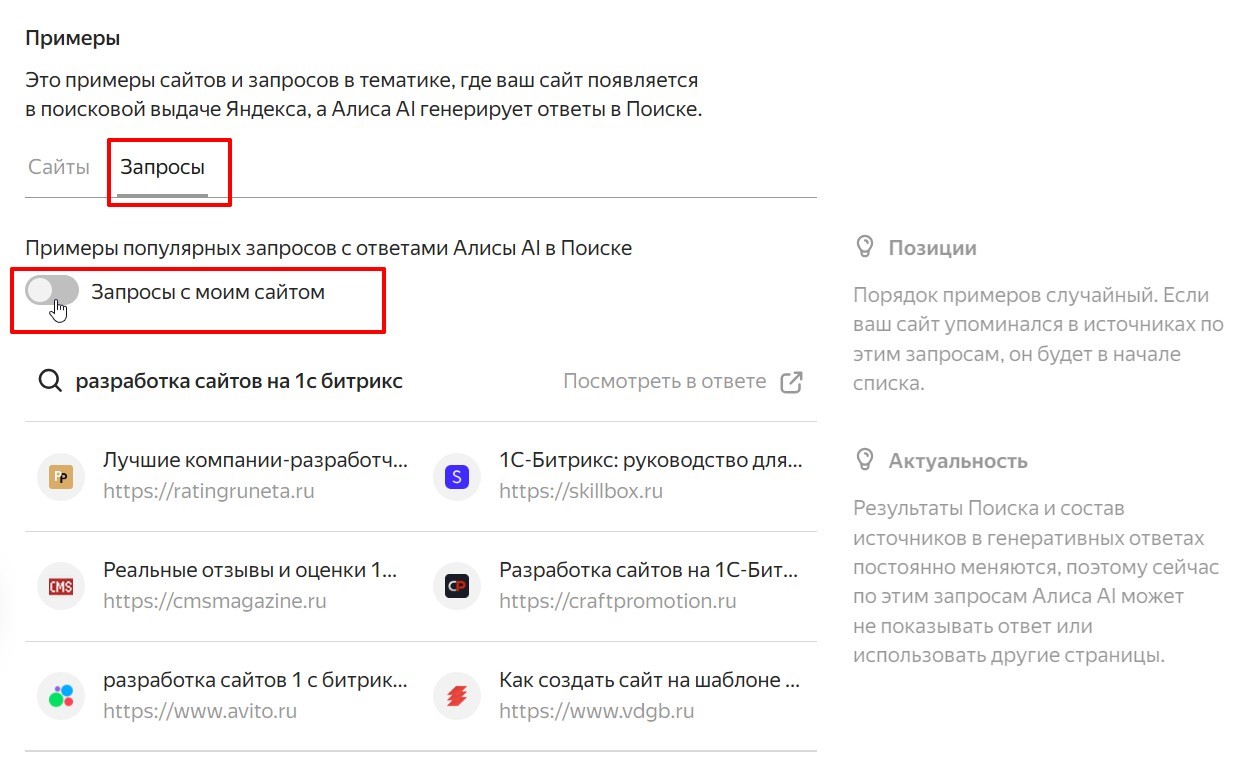Screen dimensions: 1249x769
Task: Click the Позиции hint heading
Action: point(933,248)
